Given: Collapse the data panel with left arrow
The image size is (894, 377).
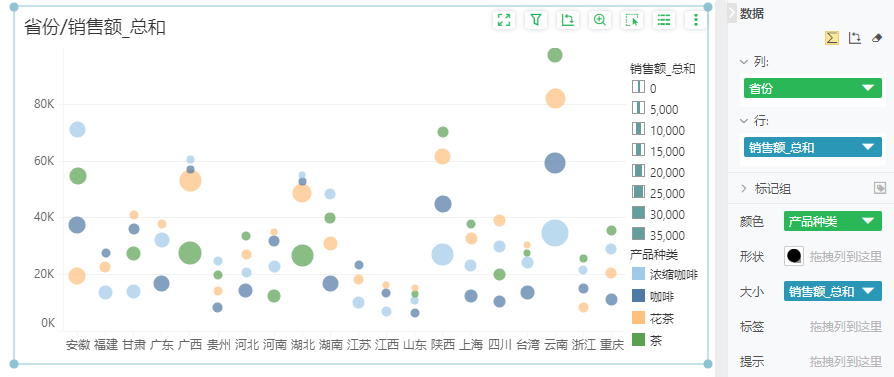Looking at the screenshot, I should click(x=732, y=13).
